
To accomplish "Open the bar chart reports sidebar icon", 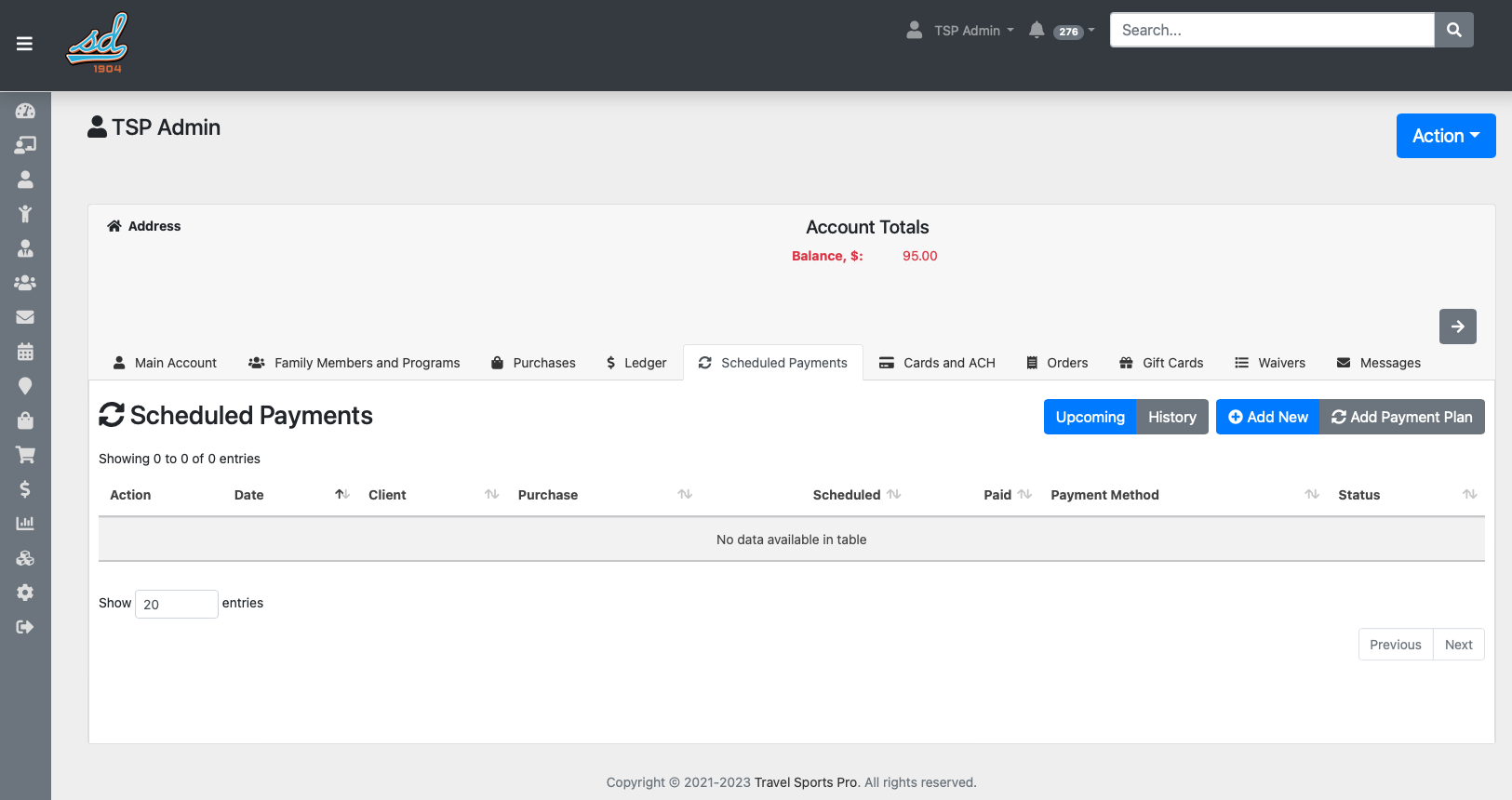I will pos(25,524).
